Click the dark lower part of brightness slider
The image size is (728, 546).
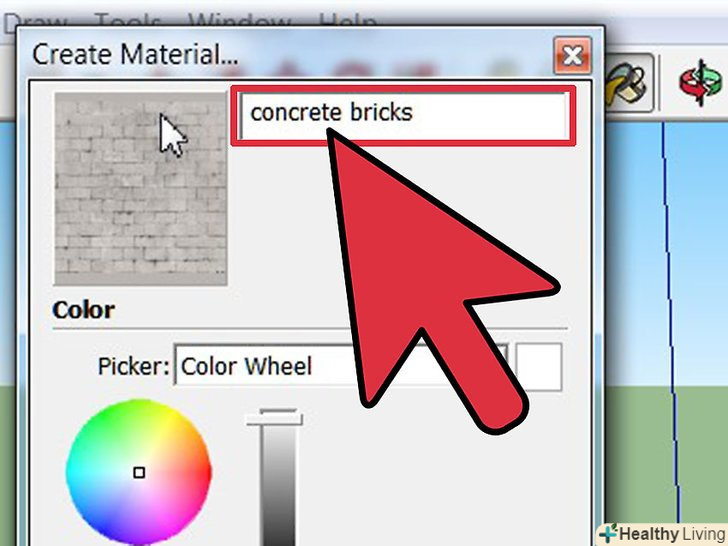tap(278, 520)
